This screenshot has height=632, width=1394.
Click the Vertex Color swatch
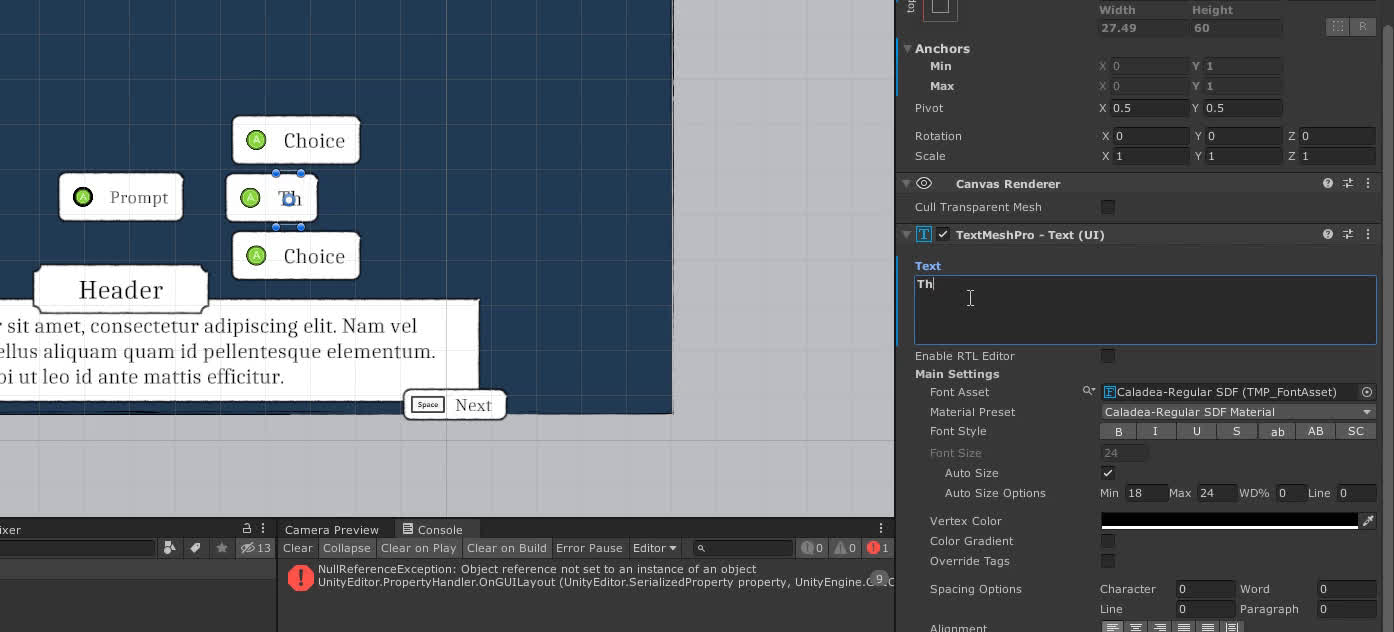pyautogui.click(x=1228, y=521)
